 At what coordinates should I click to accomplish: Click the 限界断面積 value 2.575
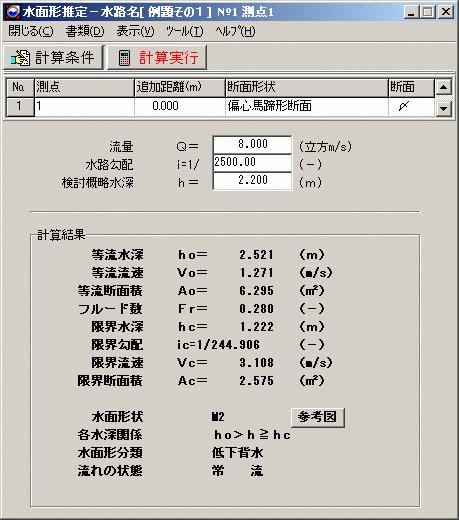coord(256,381)
